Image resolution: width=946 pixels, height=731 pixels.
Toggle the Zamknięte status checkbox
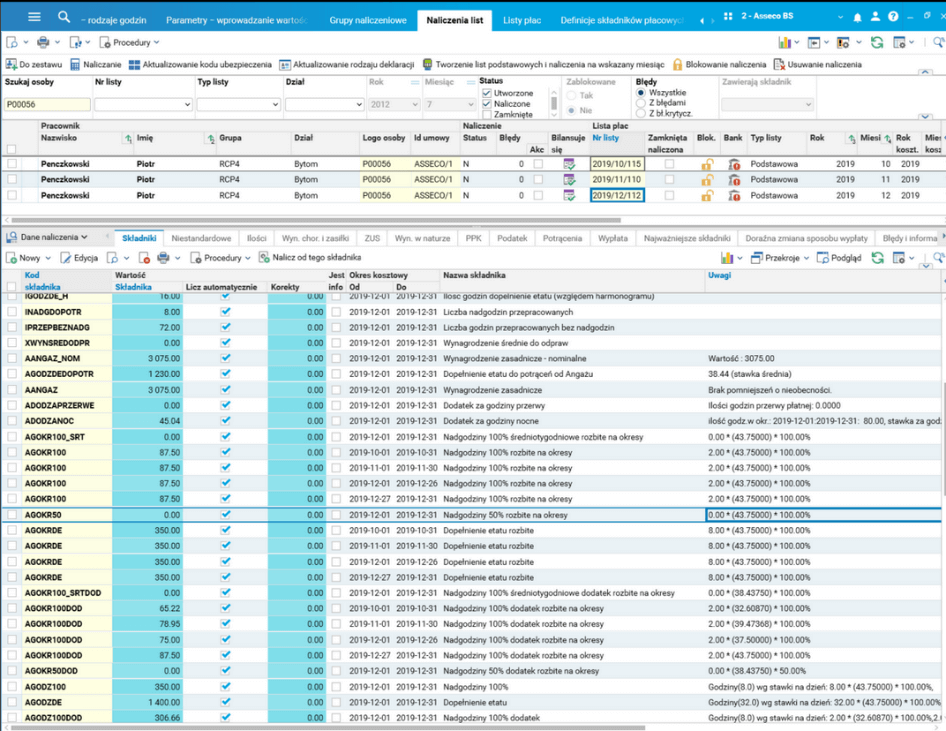(487, 114)
